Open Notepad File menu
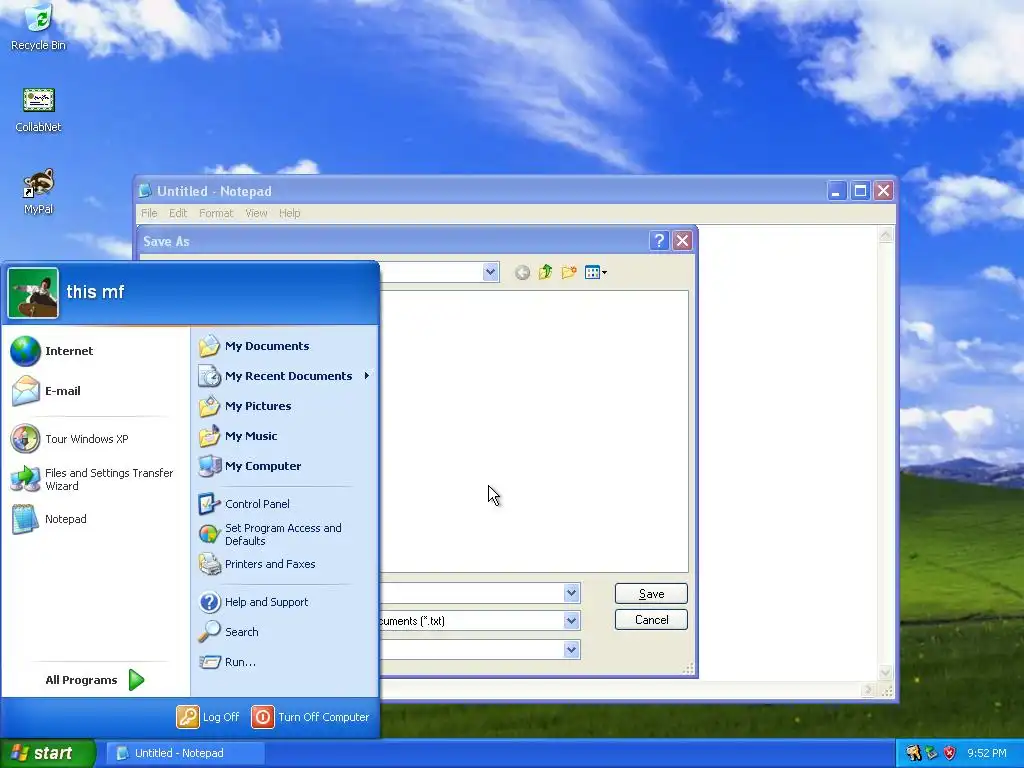Image resolution: width=1024 pixels, height=768 pixels. tap(149, 213)
